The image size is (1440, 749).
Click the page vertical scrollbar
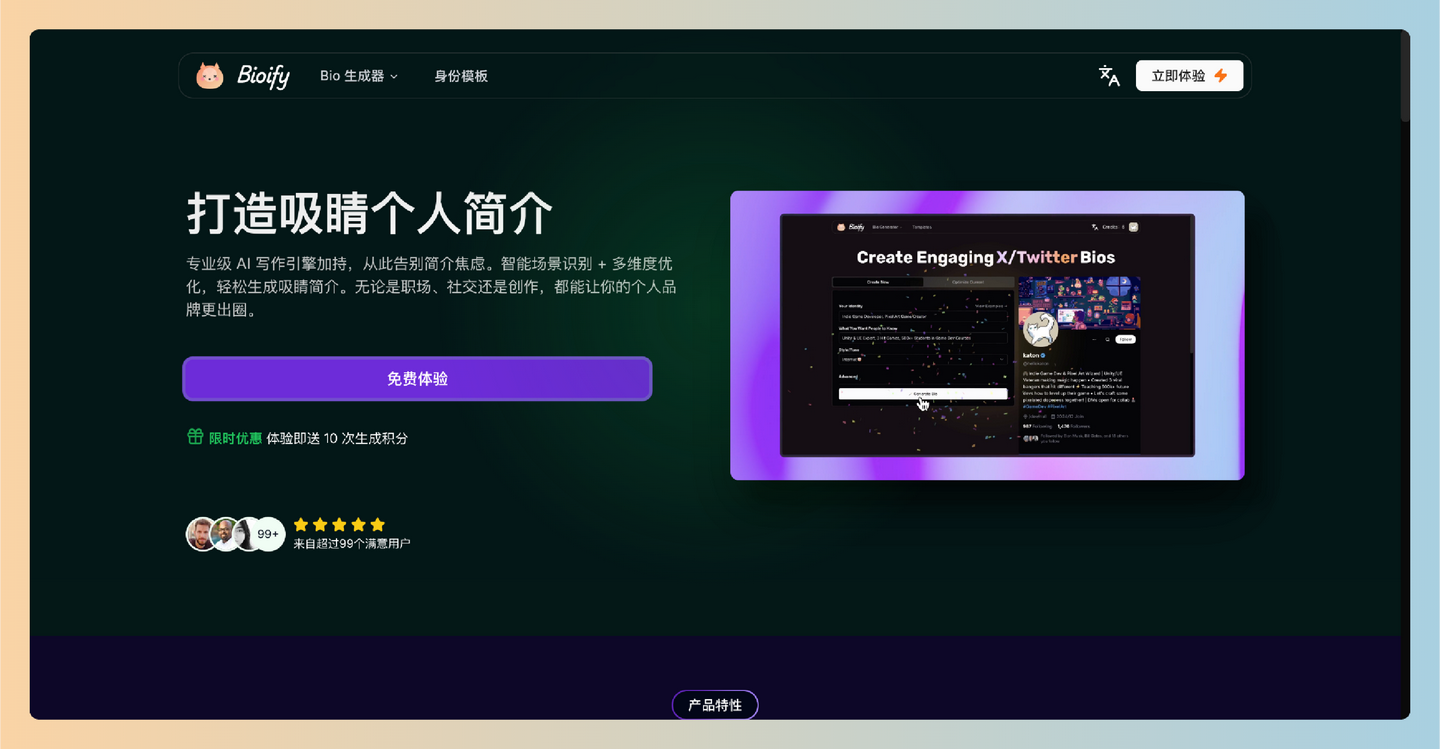[1405, 78]
